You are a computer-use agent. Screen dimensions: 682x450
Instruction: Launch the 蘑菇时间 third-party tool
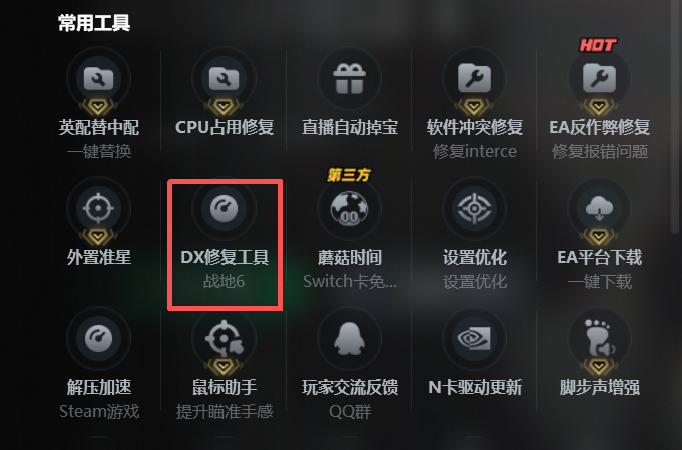point(349,208)
